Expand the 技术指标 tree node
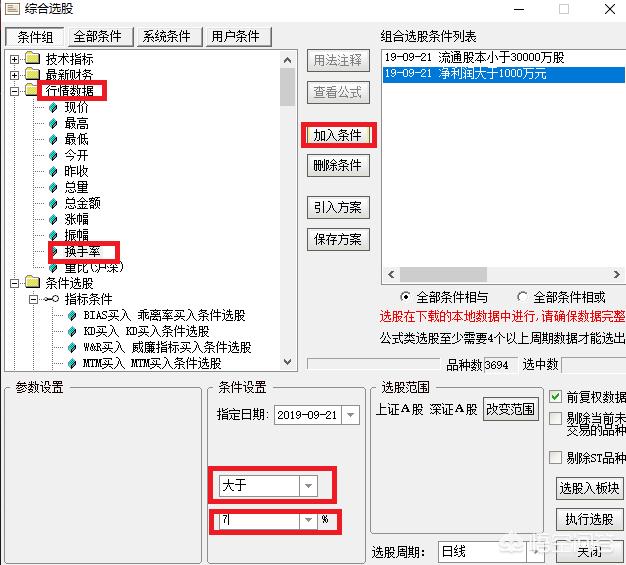 click(15, 59)
